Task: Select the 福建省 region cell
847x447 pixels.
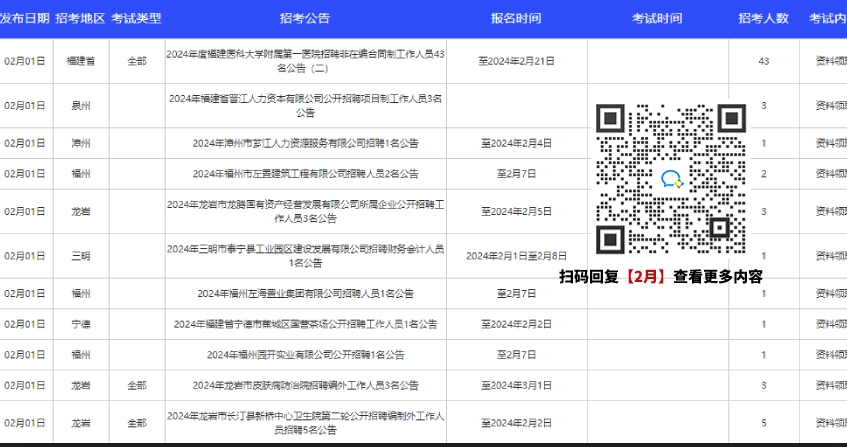Action: coord(81,61)
